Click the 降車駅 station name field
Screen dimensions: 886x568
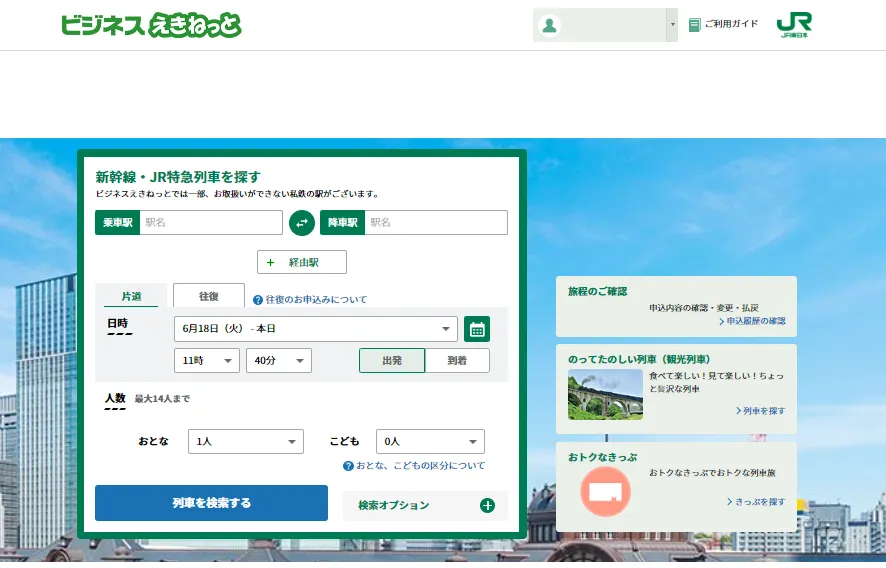pyautogui.click(x=436, y=223)
